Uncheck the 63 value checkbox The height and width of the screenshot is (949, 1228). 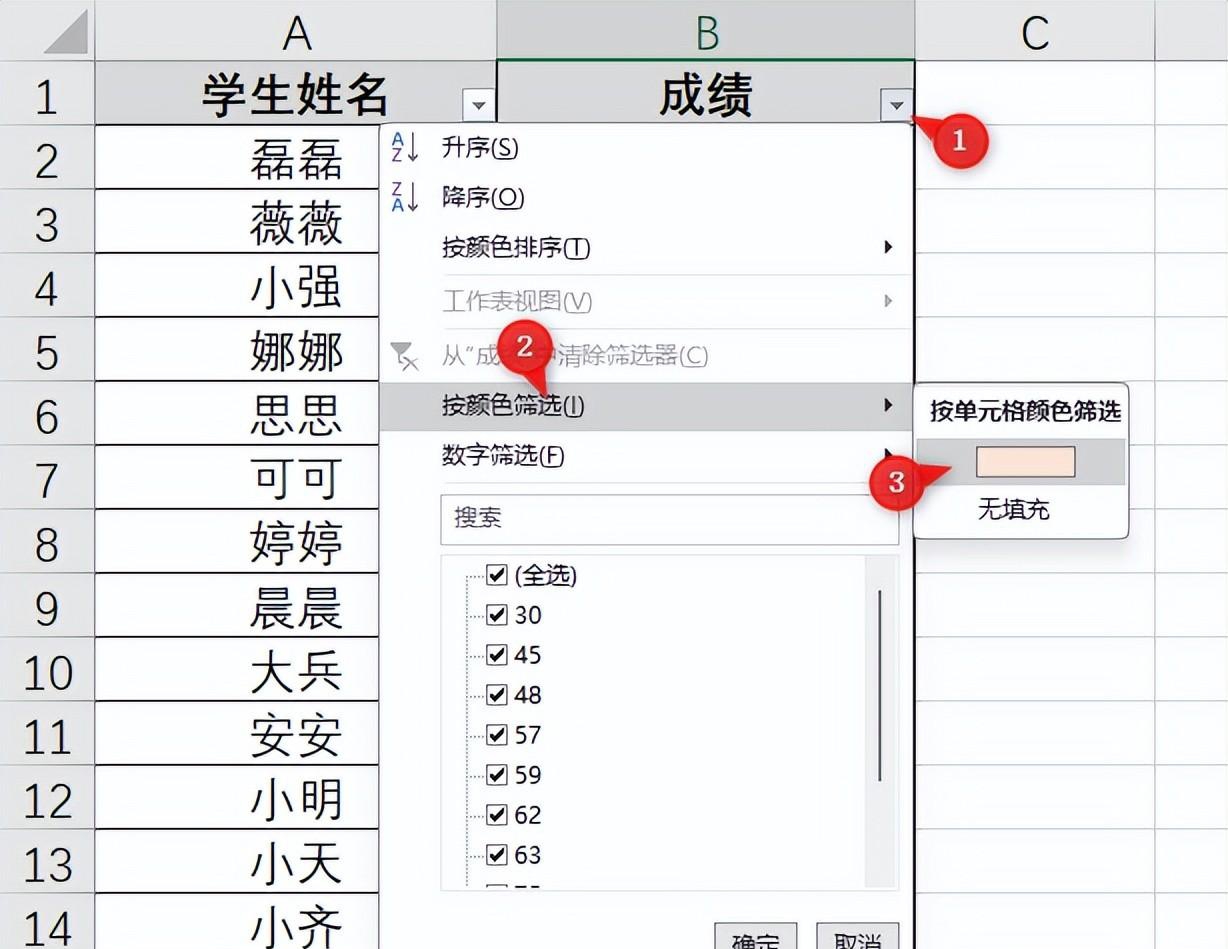(x=497, y=854)
